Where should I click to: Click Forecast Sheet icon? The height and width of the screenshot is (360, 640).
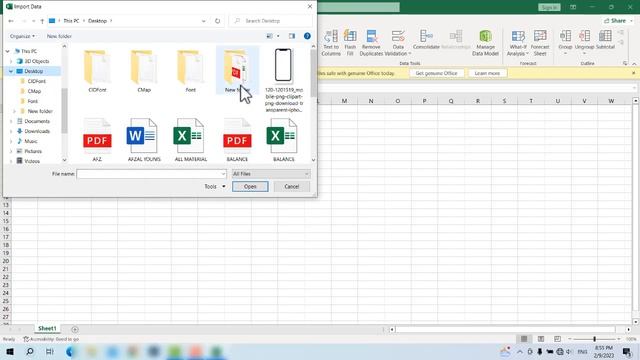tap(540, 42)
